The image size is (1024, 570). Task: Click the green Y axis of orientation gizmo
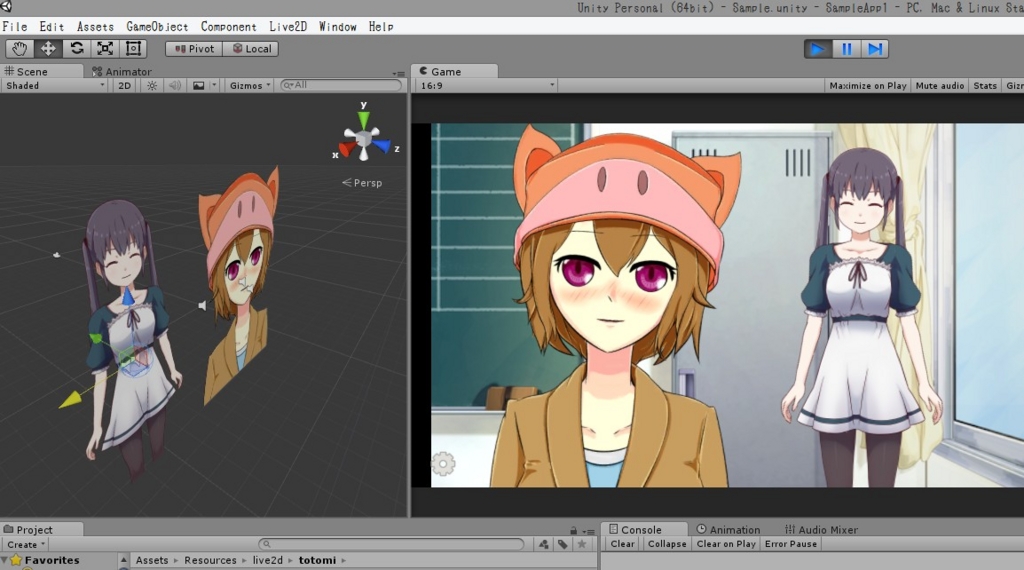tap(364, 118)
